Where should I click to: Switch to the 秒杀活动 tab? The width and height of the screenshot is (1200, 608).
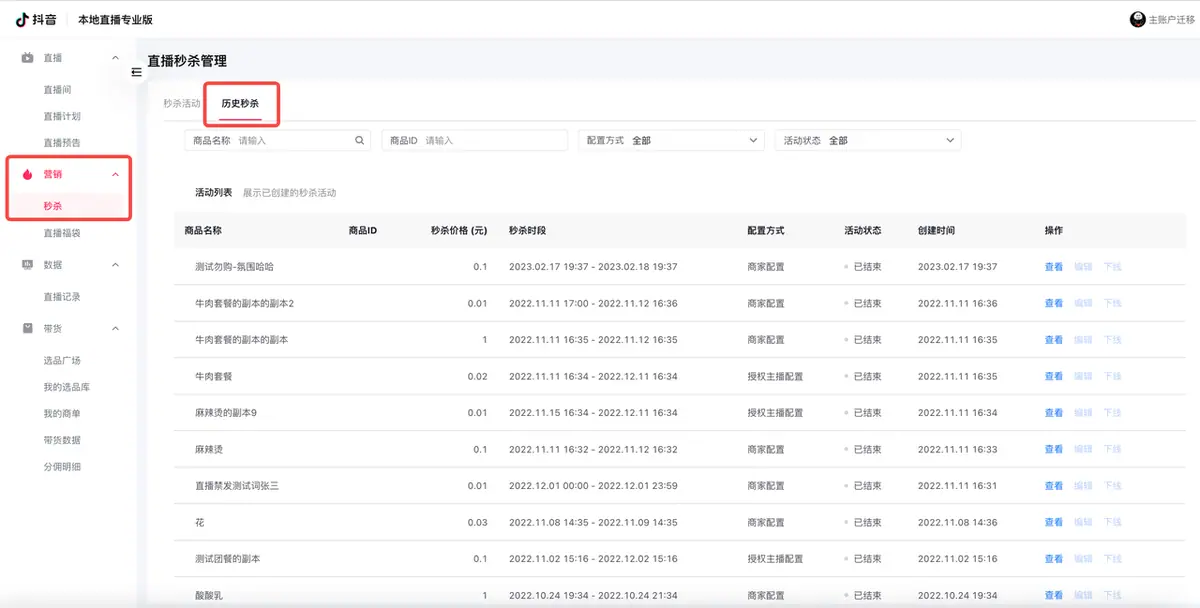tap(182, 103)
